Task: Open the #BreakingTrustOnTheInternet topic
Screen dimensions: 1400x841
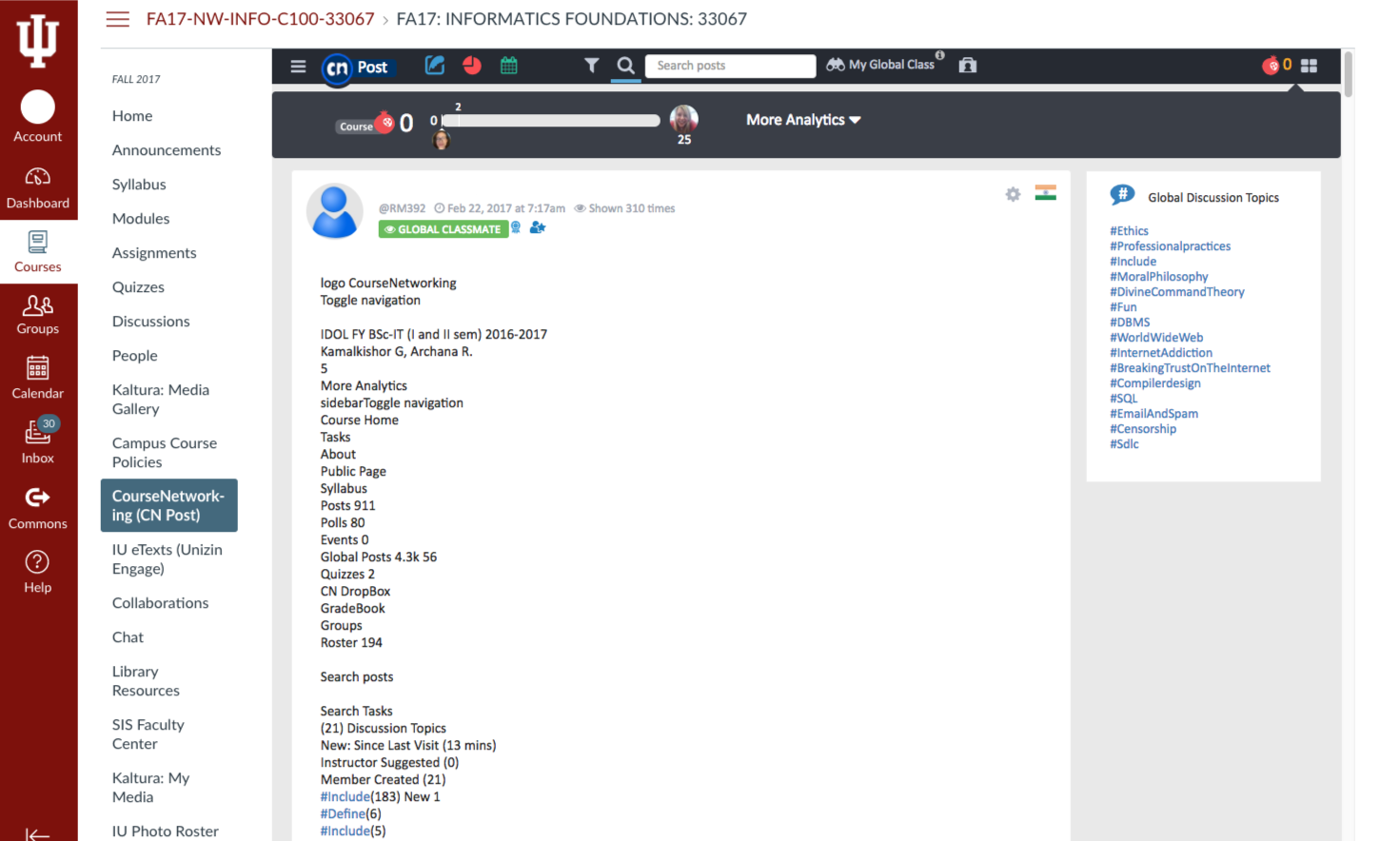Action: click(x=1190, y=368)
